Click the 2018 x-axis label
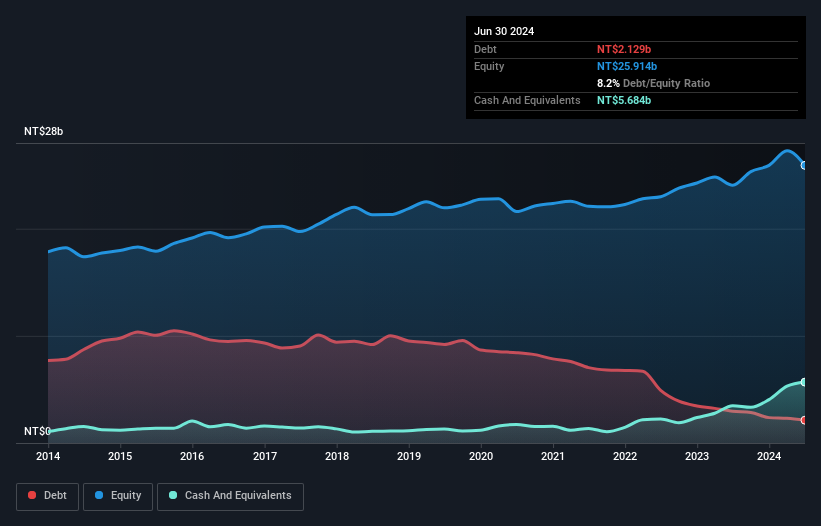Screen dimensions: 821x526 [x=337, y=456]
